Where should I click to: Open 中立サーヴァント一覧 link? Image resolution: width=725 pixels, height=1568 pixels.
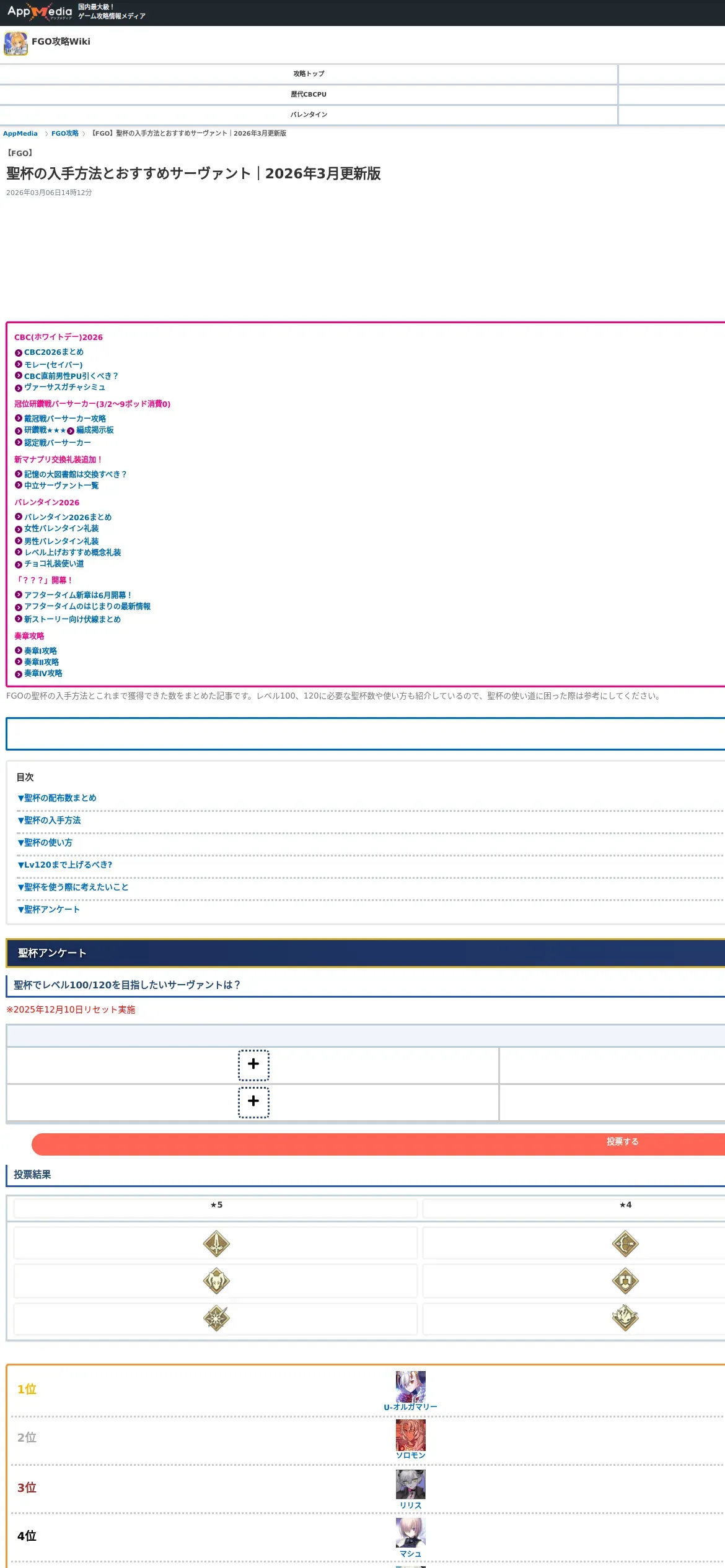tap(61, 486)
